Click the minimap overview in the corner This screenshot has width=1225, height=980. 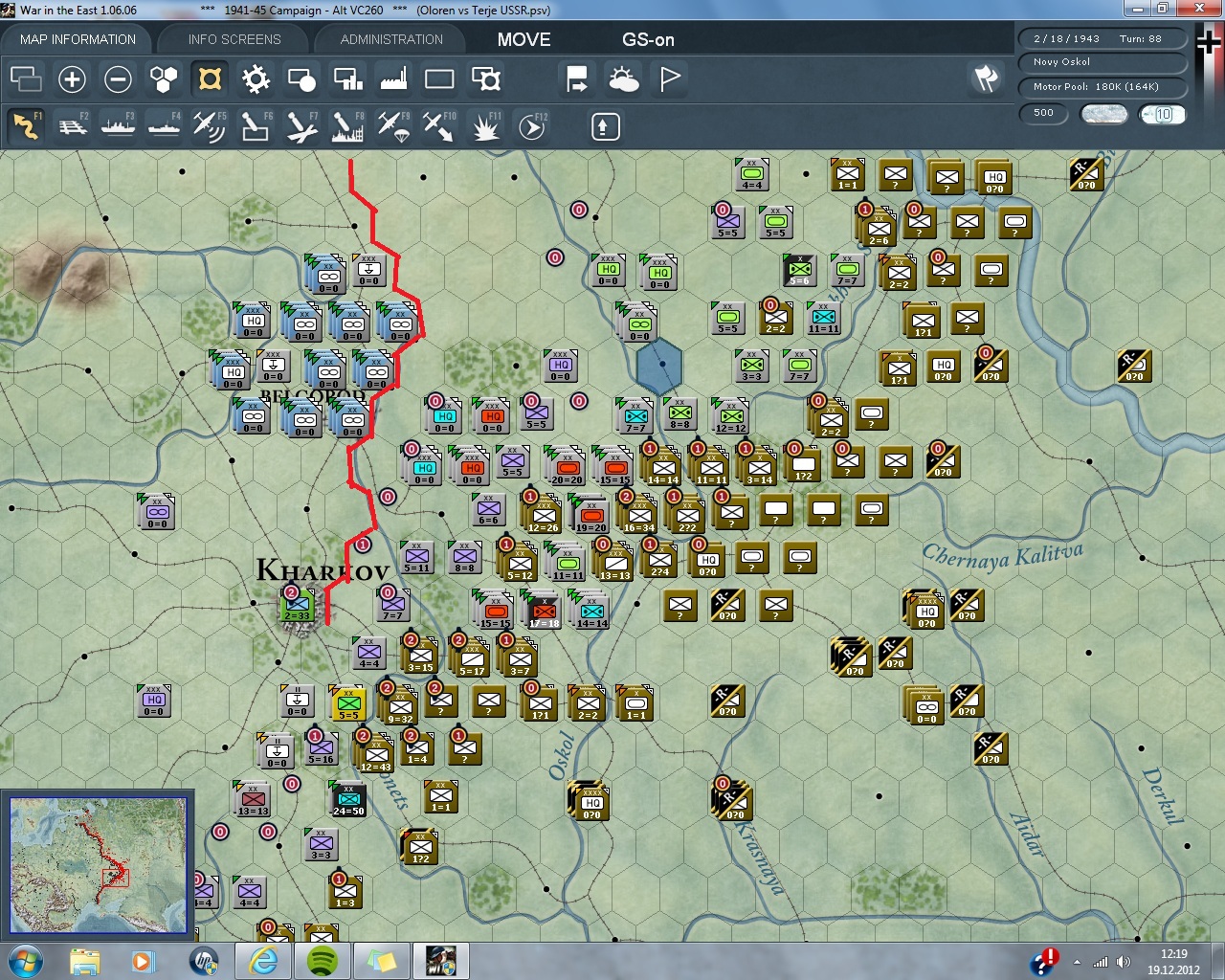pos(98,864)
